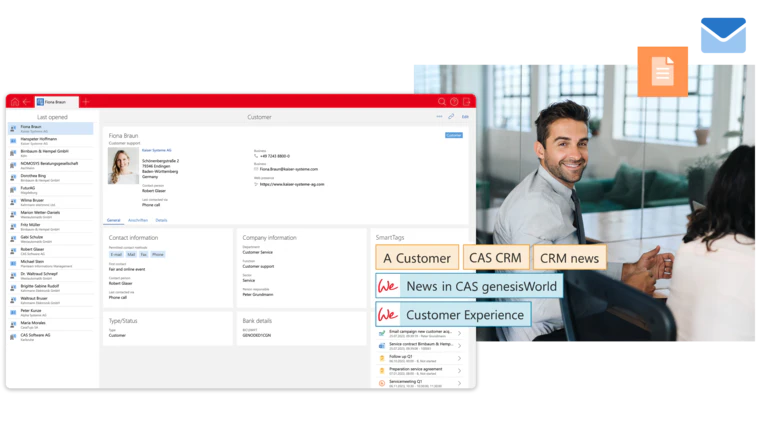
Task: Click the Edit button
Action: pos(465,117)
